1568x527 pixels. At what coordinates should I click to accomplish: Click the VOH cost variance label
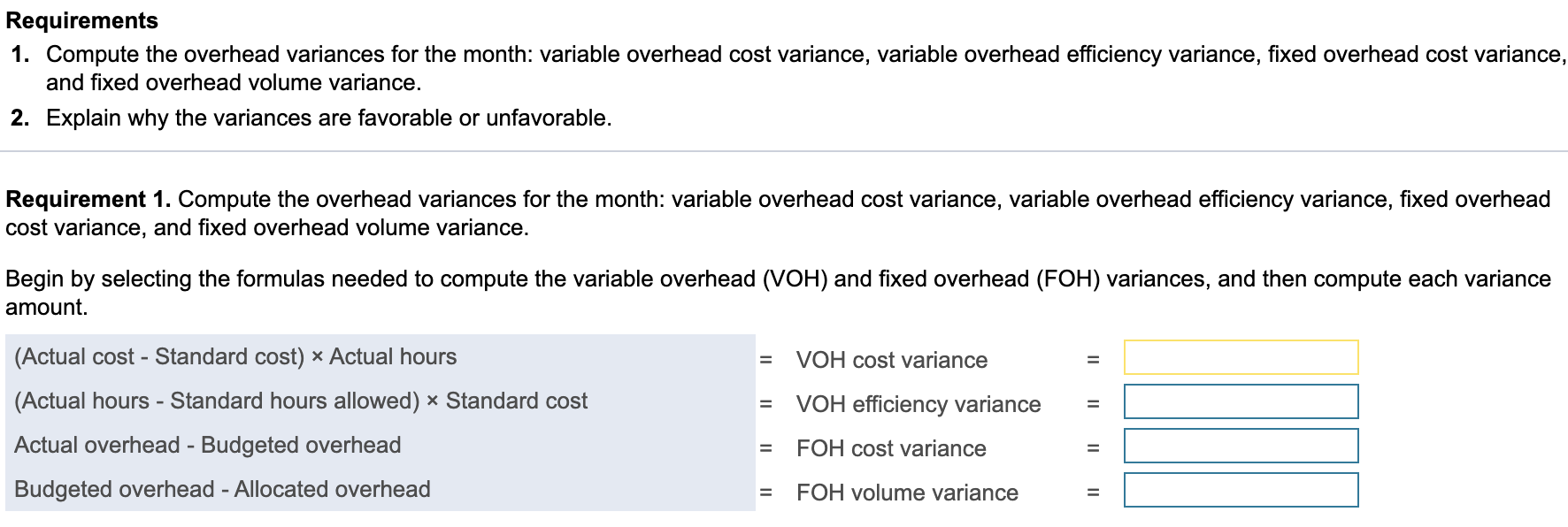[892, 360]
